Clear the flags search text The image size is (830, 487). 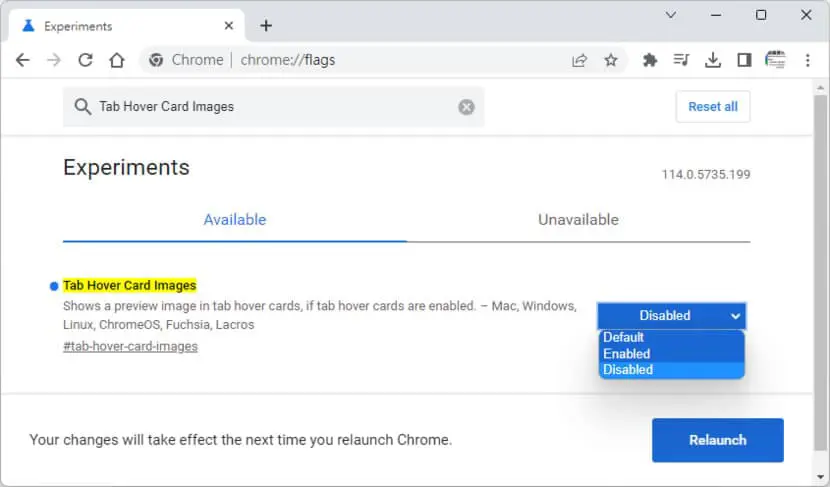(x=466, y=107)
